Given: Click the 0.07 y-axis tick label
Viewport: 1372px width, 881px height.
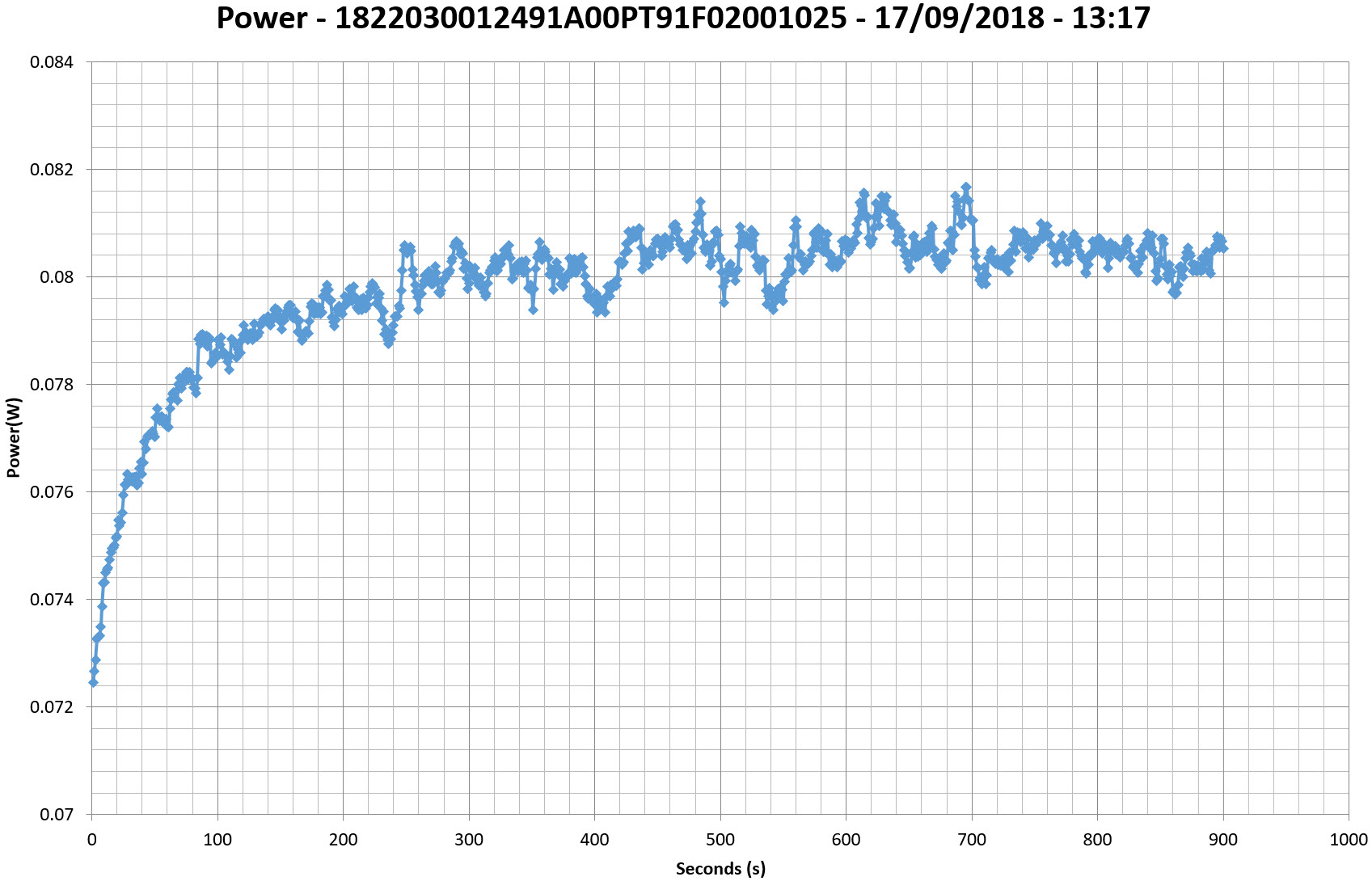Looking at the screenshot, I should coord(57,815).
